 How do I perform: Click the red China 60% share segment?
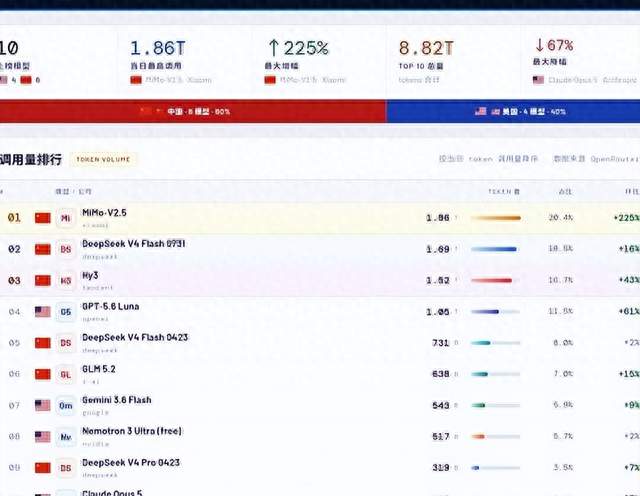click(193, 111)
